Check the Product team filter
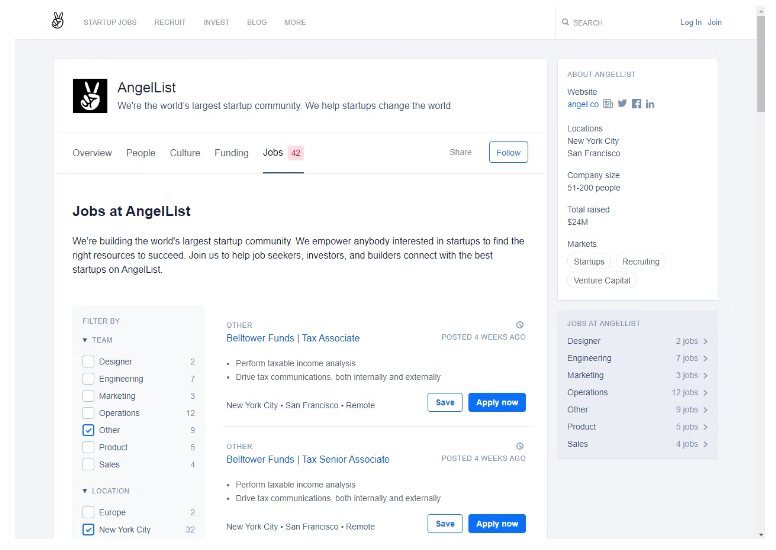This screenshot has width=776, height=550. 88,447
